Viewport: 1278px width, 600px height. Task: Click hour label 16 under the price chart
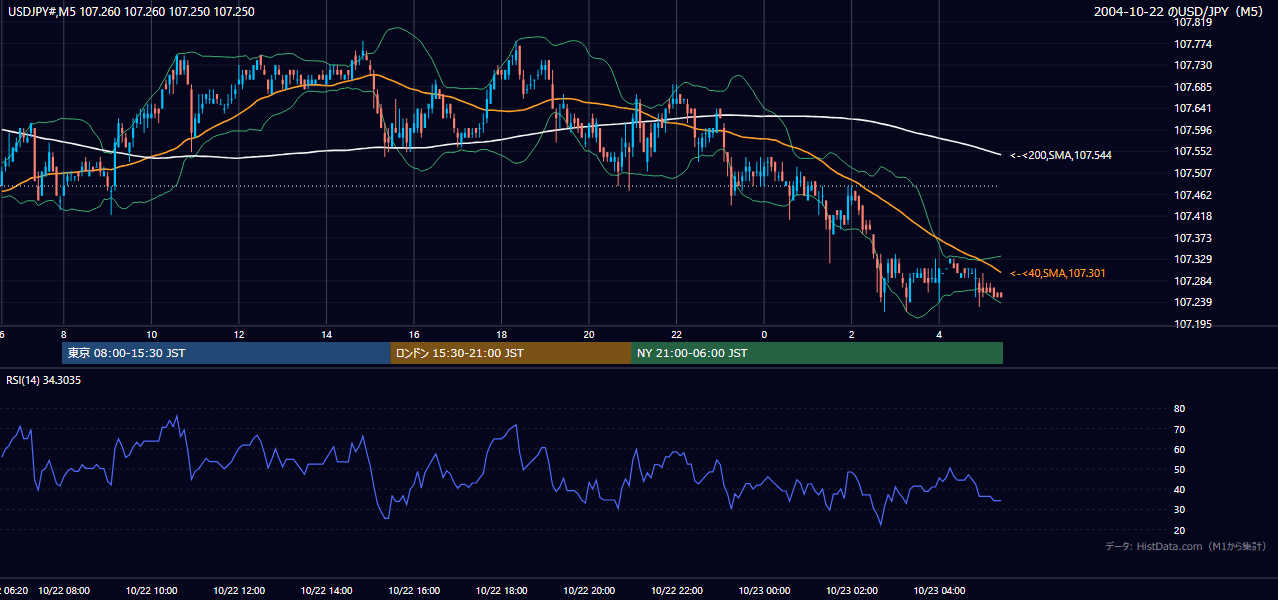[414, 334]
